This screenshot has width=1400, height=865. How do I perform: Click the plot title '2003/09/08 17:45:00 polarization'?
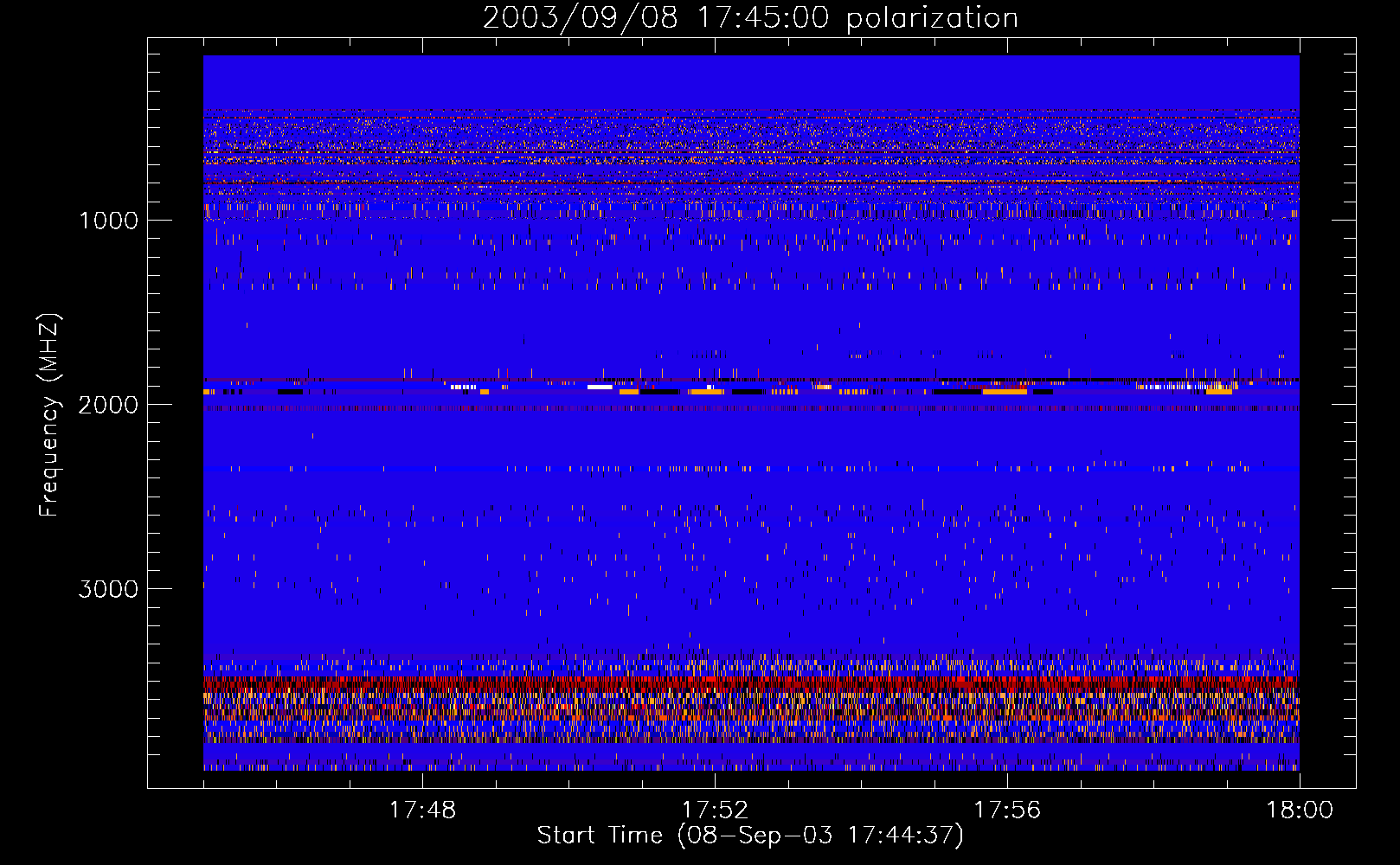(x=750, y=18)
